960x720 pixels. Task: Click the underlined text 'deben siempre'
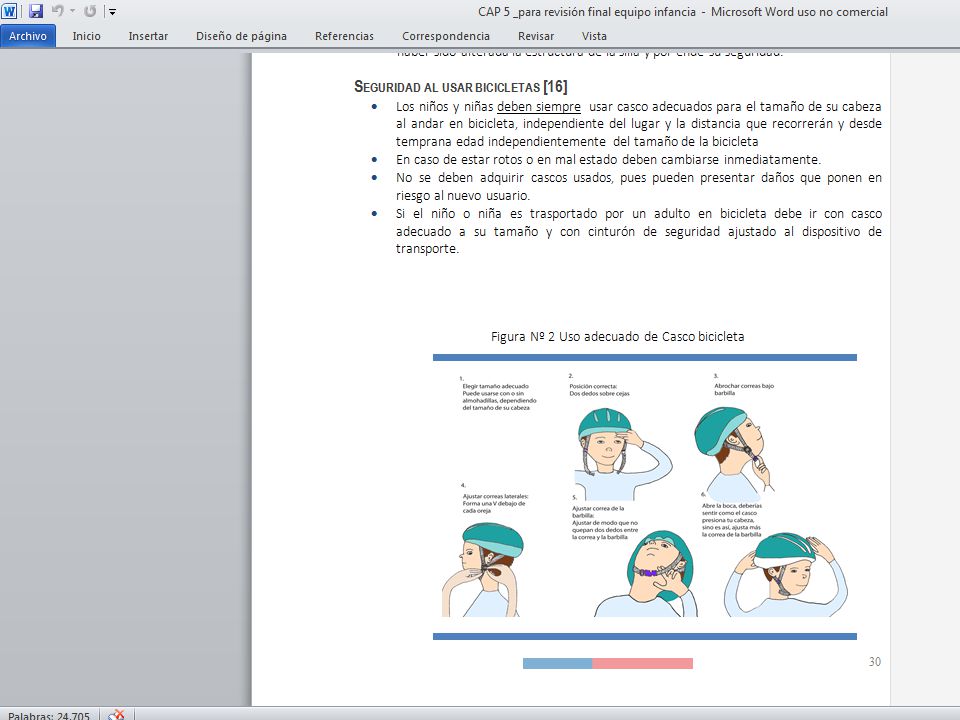coord(539,107)
